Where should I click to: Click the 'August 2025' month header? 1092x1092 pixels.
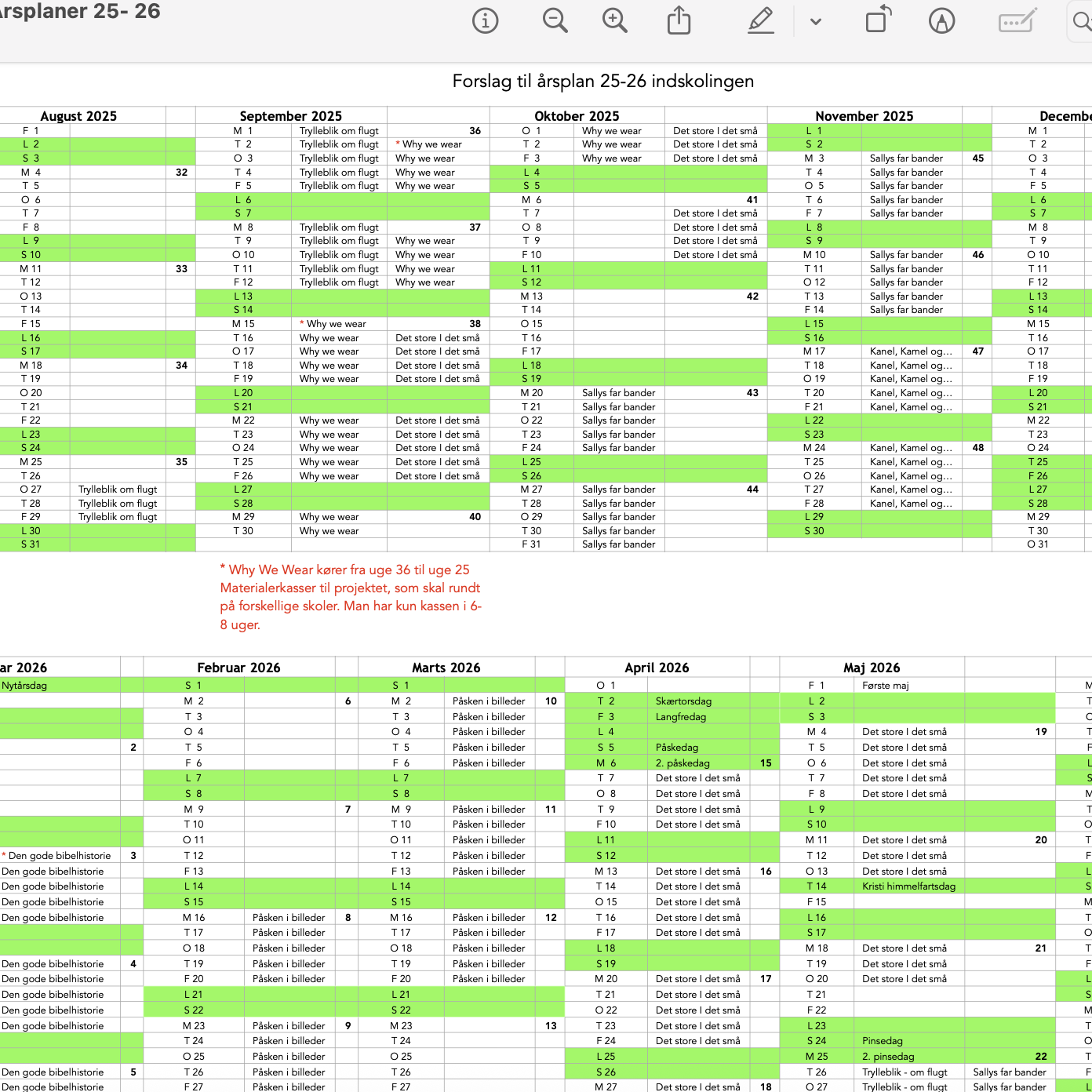coord(78,116)
